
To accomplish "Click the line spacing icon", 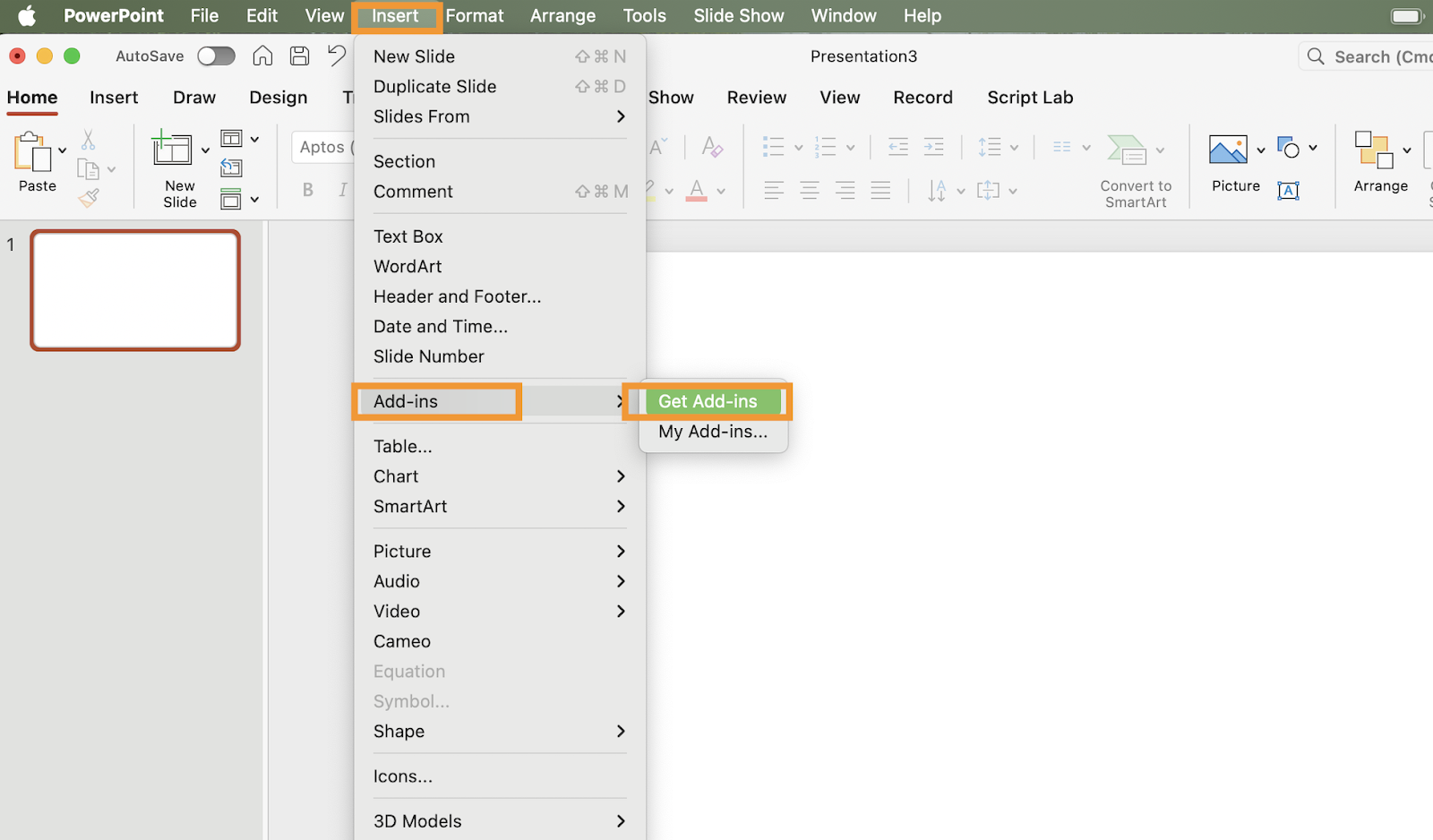I will 990,147.
